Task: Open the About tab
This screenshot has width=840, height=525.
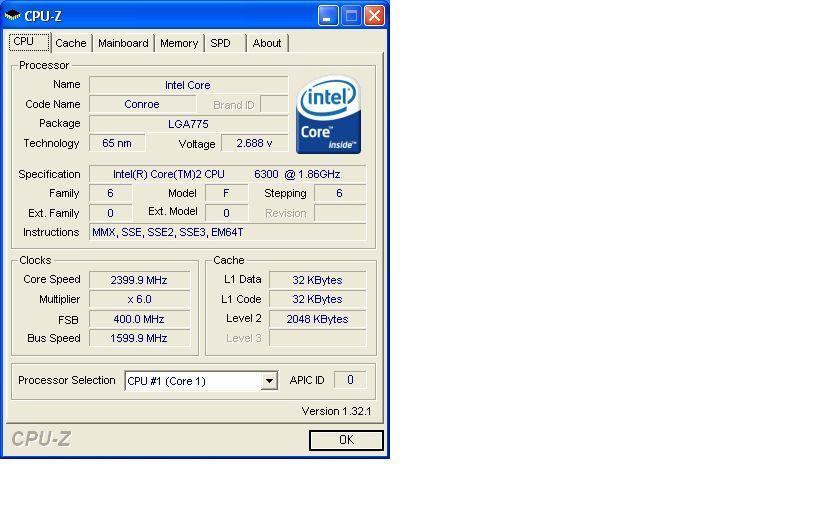Action: click(267, 43)
